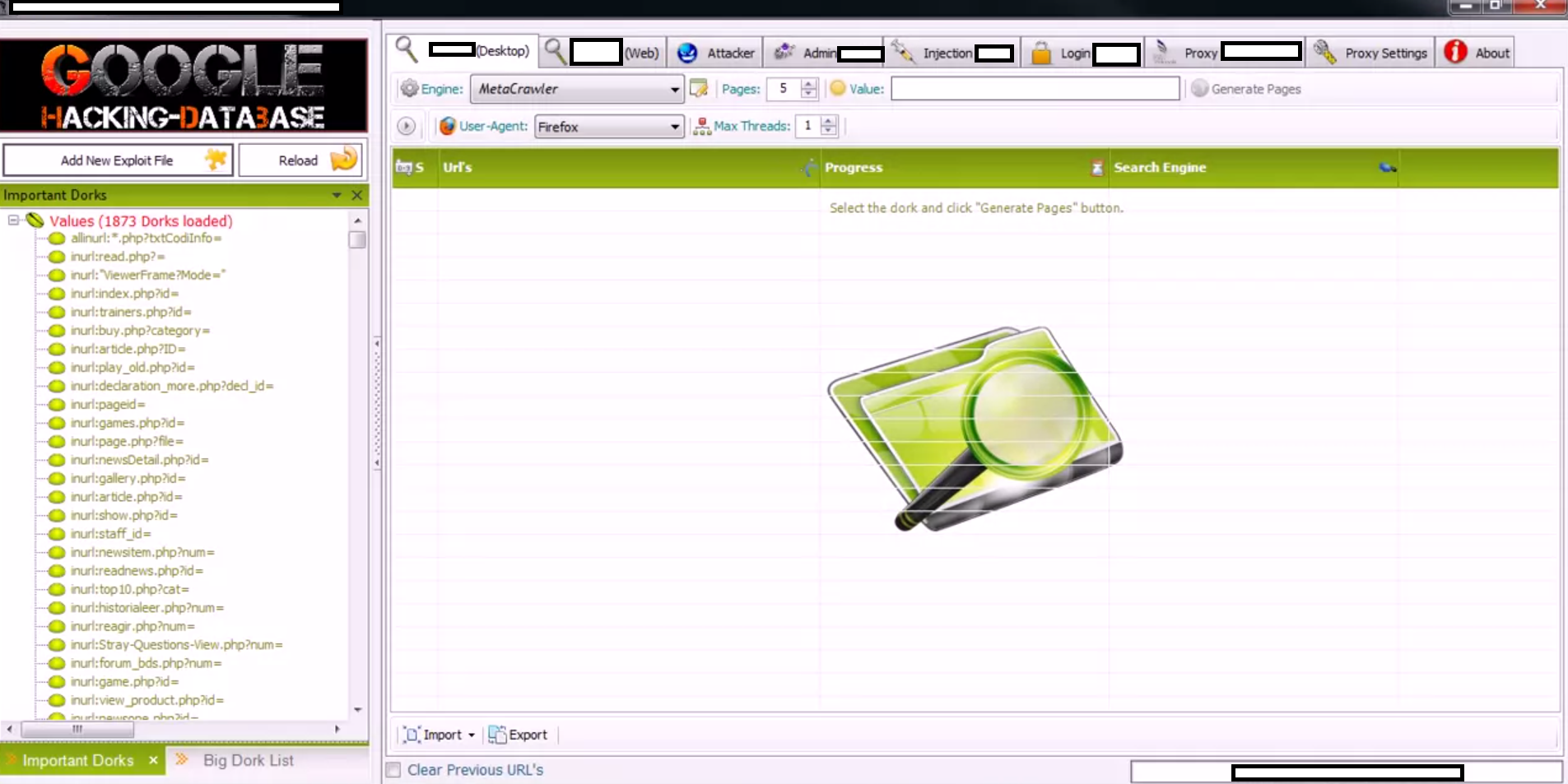This screenshot has height=784, width=1568.
Task: Click the hourglass icon in the Progress header
Action: click(x=1096, y=168)
